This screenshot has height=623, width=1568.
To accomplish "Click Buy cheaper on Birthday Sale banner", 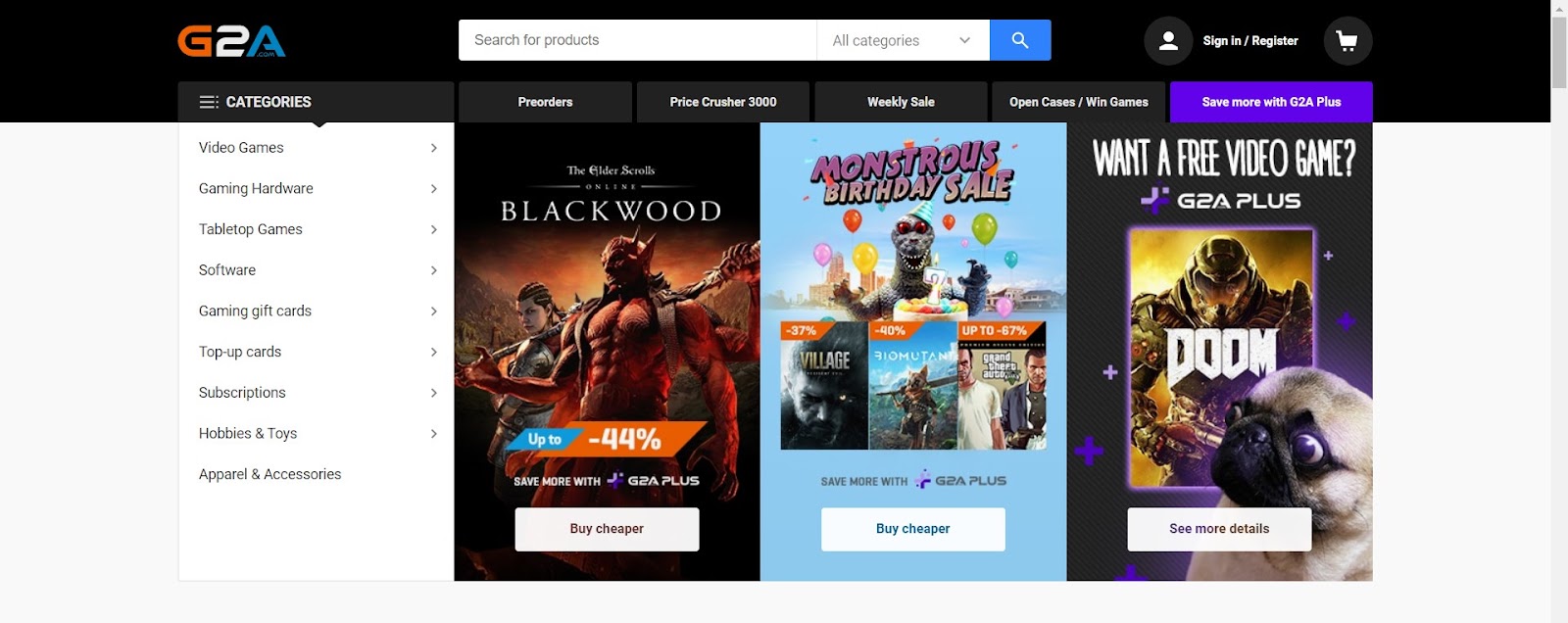I will pos(913,529).
